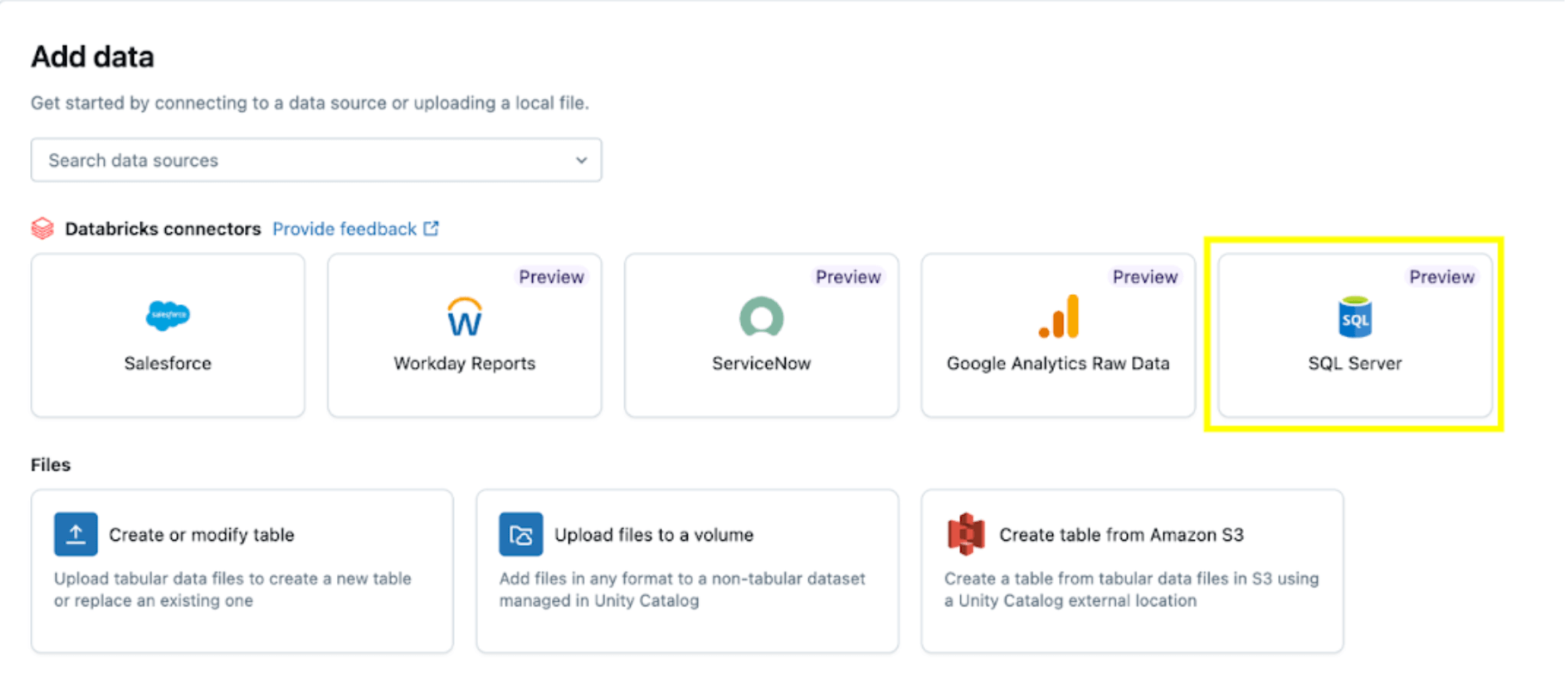Click the external link icon beside feedback
This screenshot has height=681, width=1568.
pyautogui.click(x=432, y=229)
